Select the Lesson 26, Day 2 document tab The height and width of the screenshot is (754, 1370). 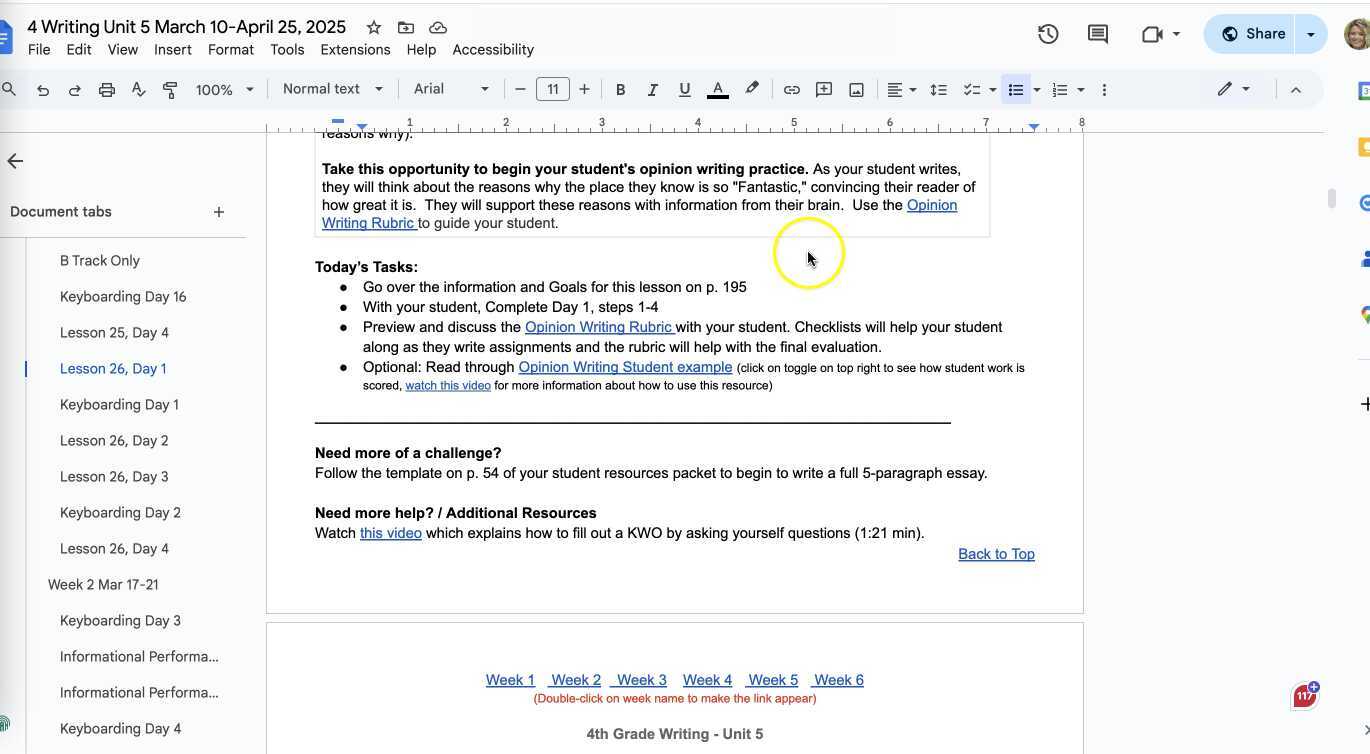(x=114, y=440)
